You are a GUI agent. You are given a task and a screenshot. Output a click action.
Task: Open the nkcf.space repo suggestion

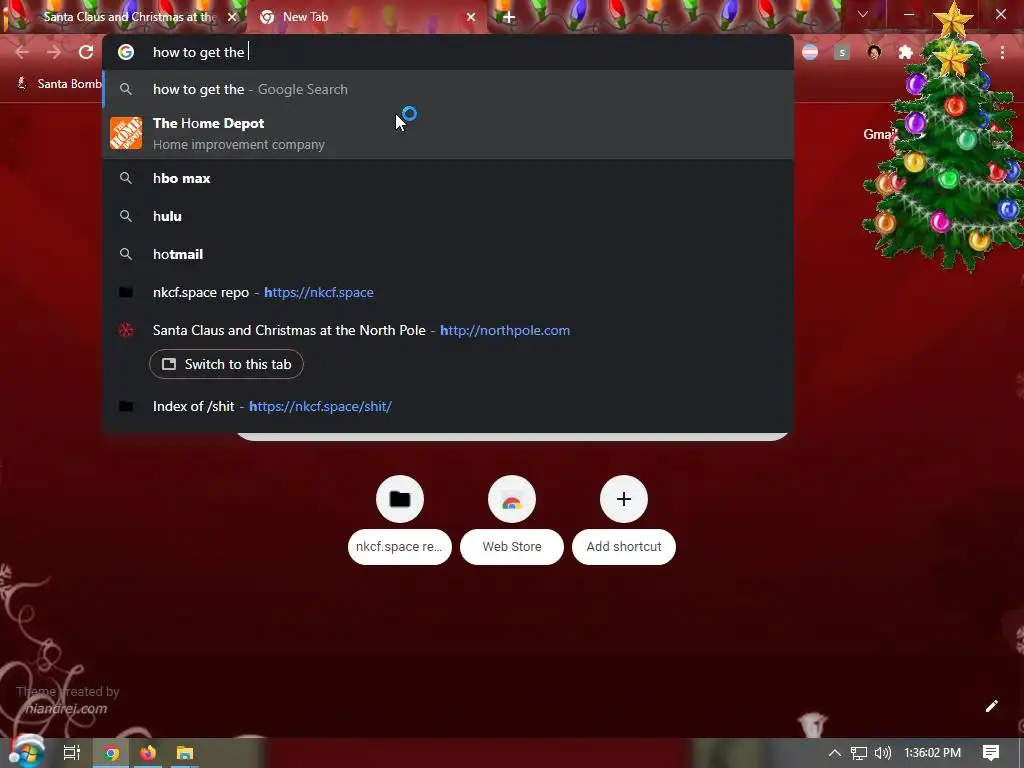448,292
